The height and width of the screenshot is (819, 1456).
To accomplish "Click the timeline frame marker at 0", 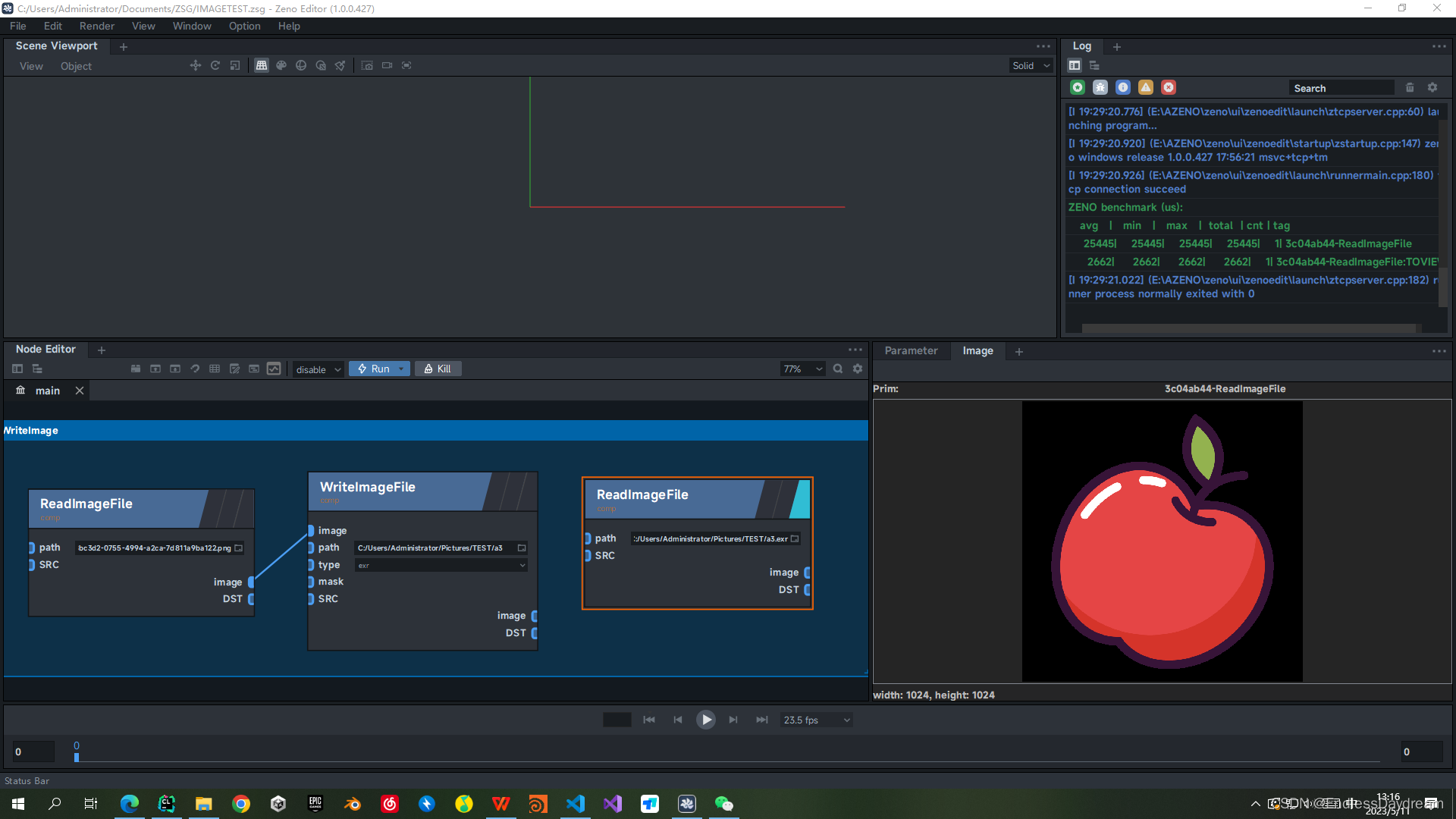I will pos(77,756).
